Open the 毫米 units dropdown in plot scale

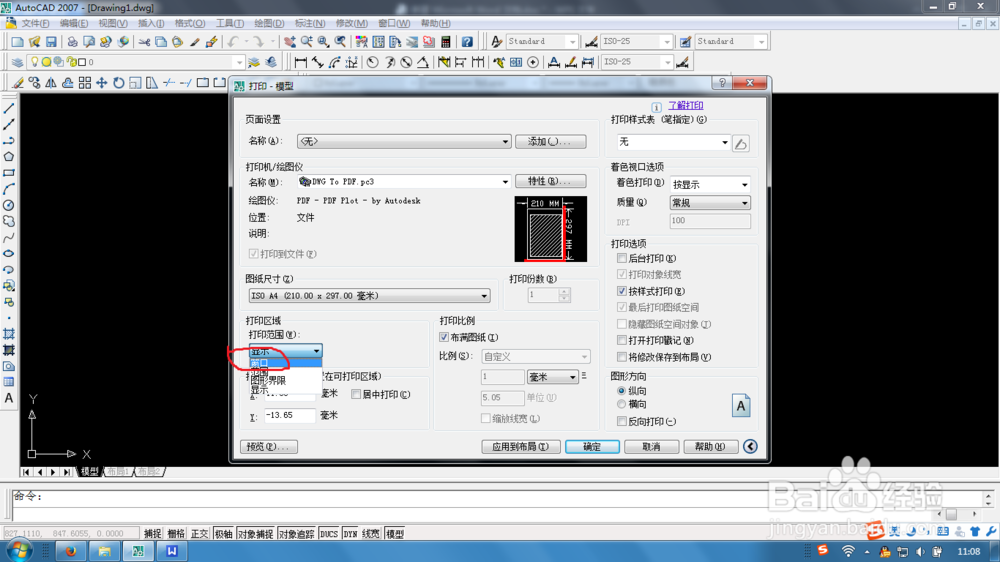coord(552,377)
